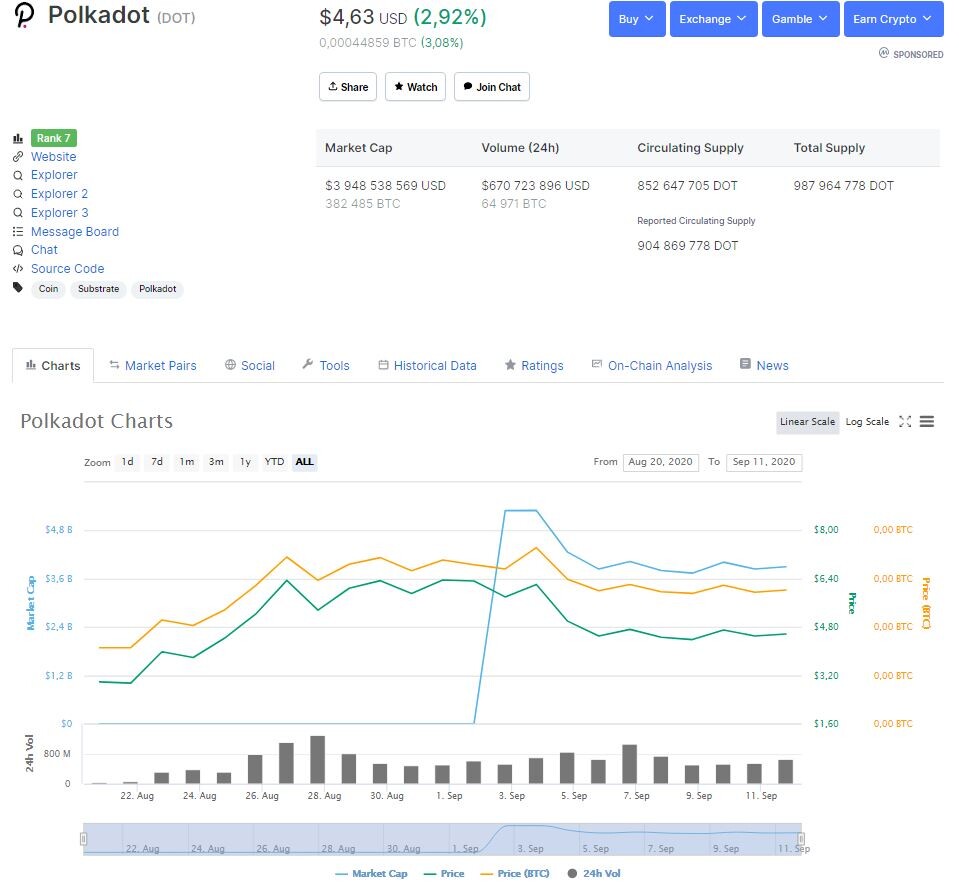Expand the Earn Crypto dropdown
The image size is (959, 885).
coord(893,19)
